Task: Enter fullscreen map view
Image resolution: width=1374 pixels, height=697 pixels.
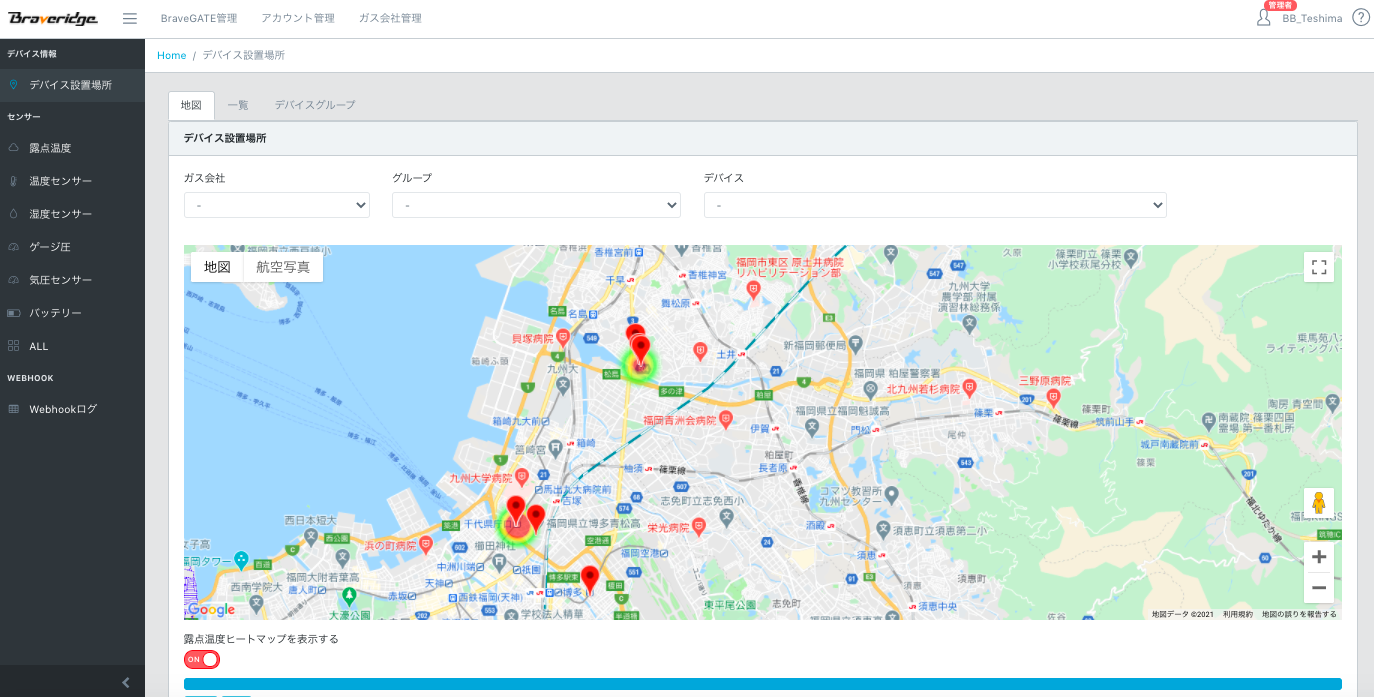Action: click(x=1319, y=267)
